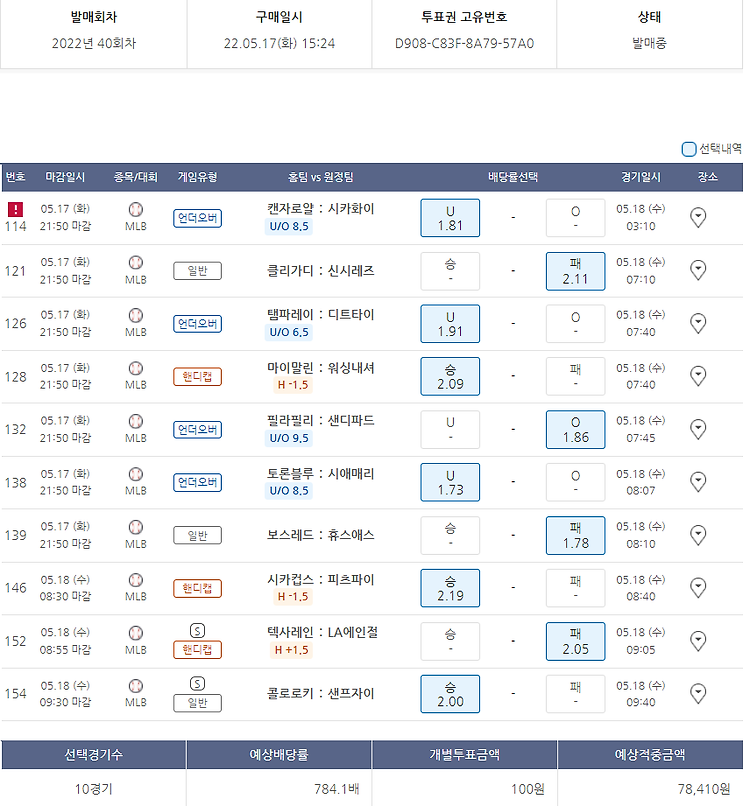Viewport: 750px width, 806px height.
Task: Select 패 2.11 odds for match 121
Action: 575,271
